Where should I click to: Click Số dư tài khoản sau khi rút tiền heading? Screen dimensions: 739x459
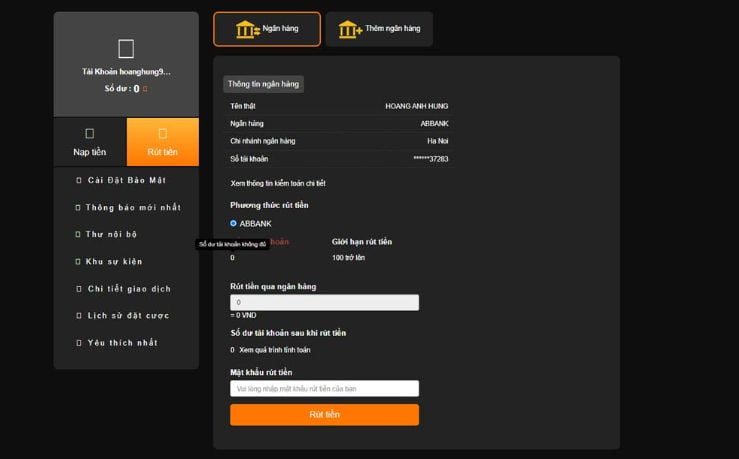coord(288,333)
